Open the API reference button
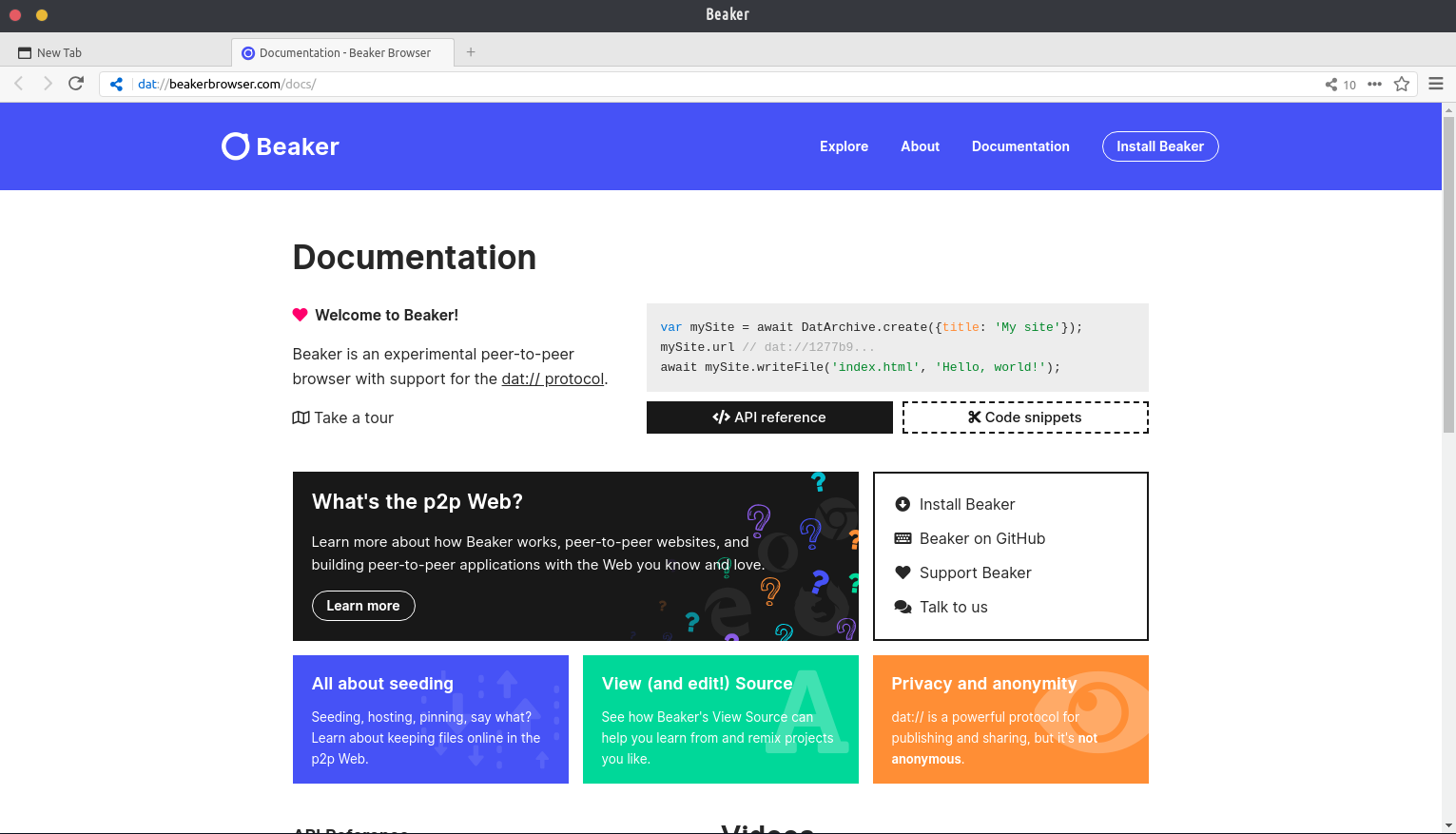The image size is (1456, 834). [768, 417]
